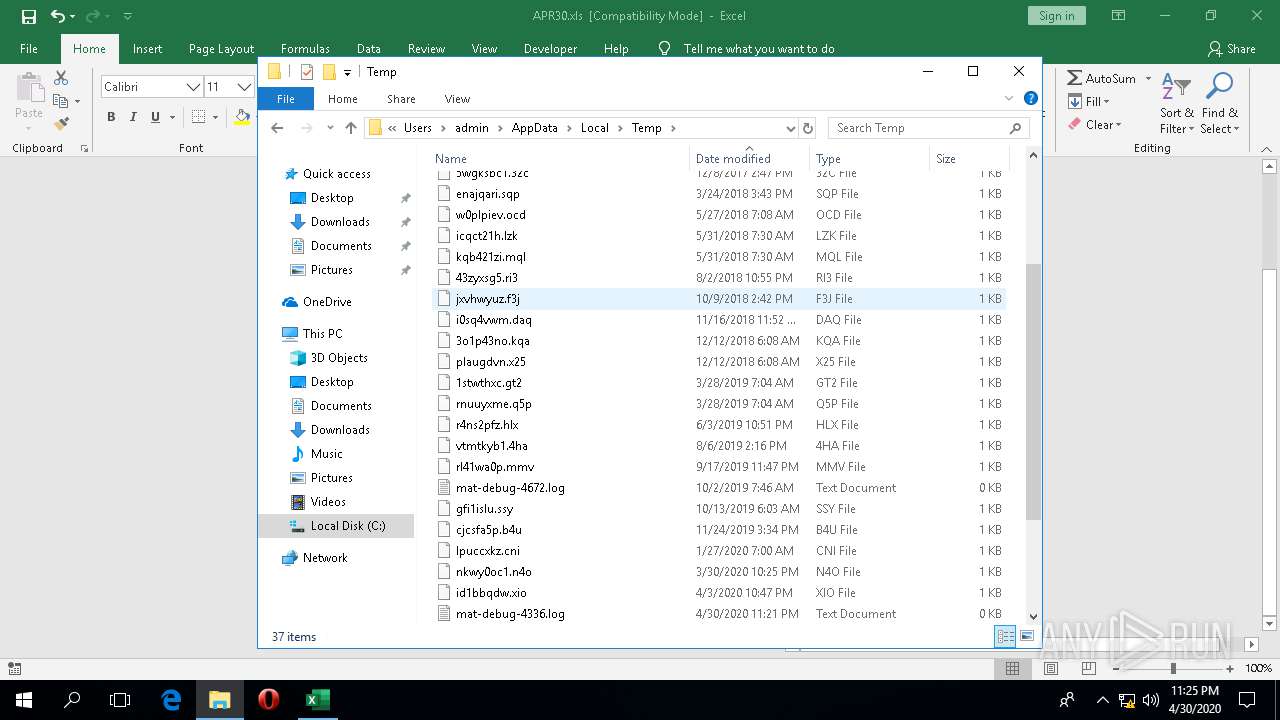Switch Explorer to Details view icon

1006,636
